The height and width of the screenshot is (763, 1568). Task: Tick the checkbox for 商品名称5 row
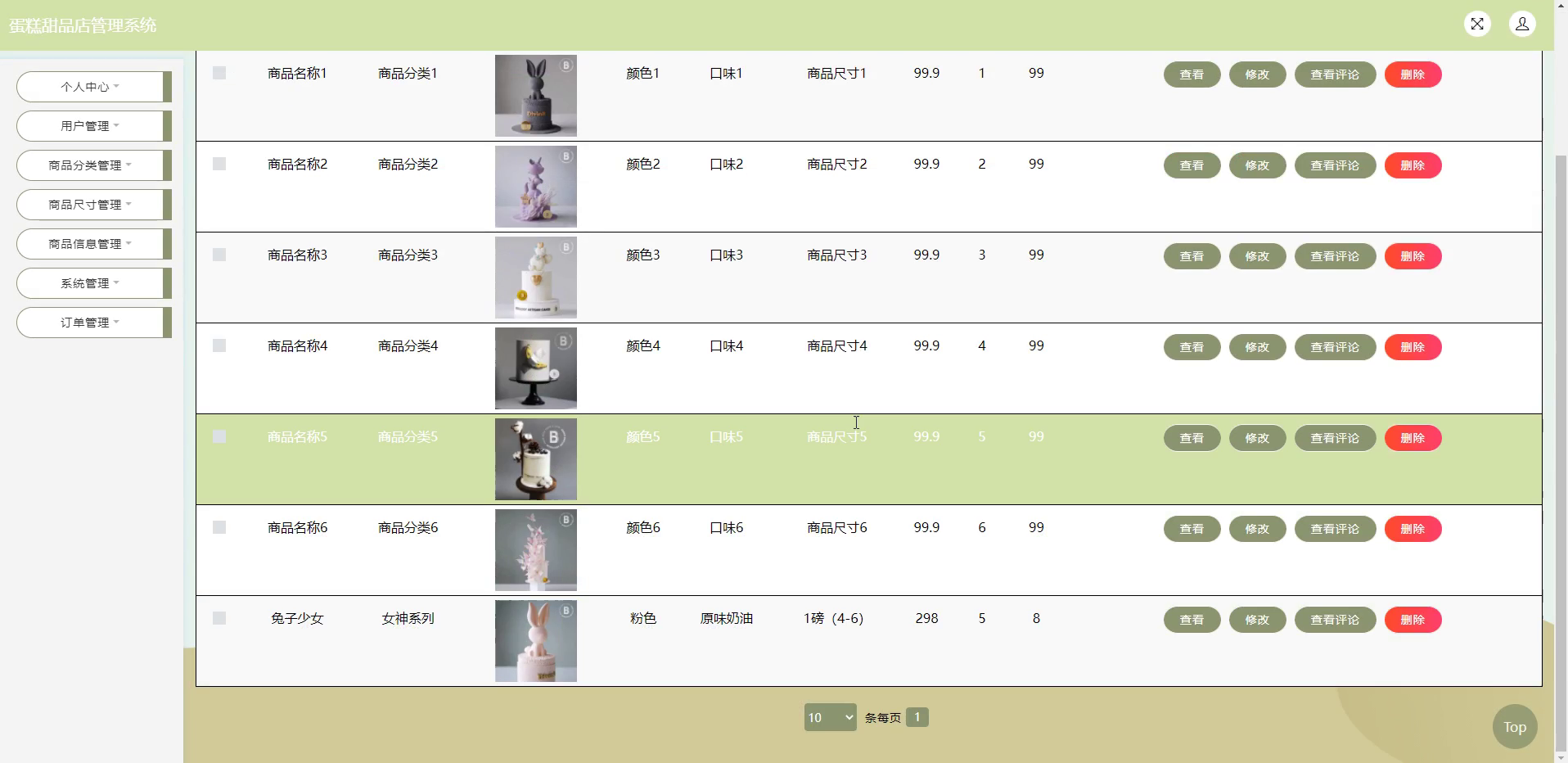pos(219,436)
